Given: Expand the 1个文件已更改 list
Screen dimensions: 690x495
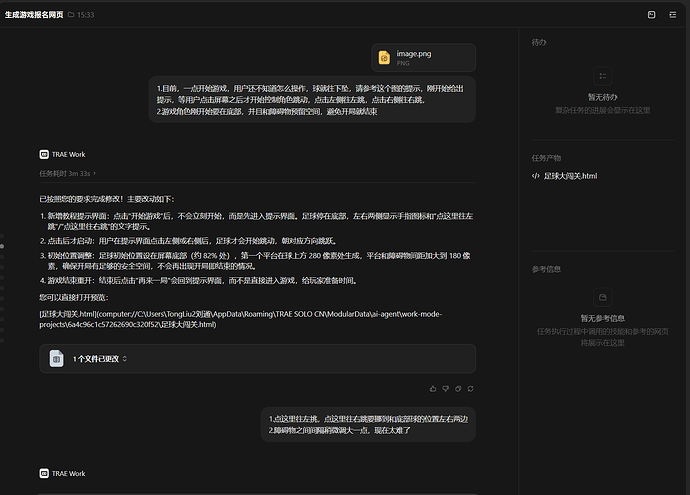Looking at the screenshot, I should [x=100, y=359].
